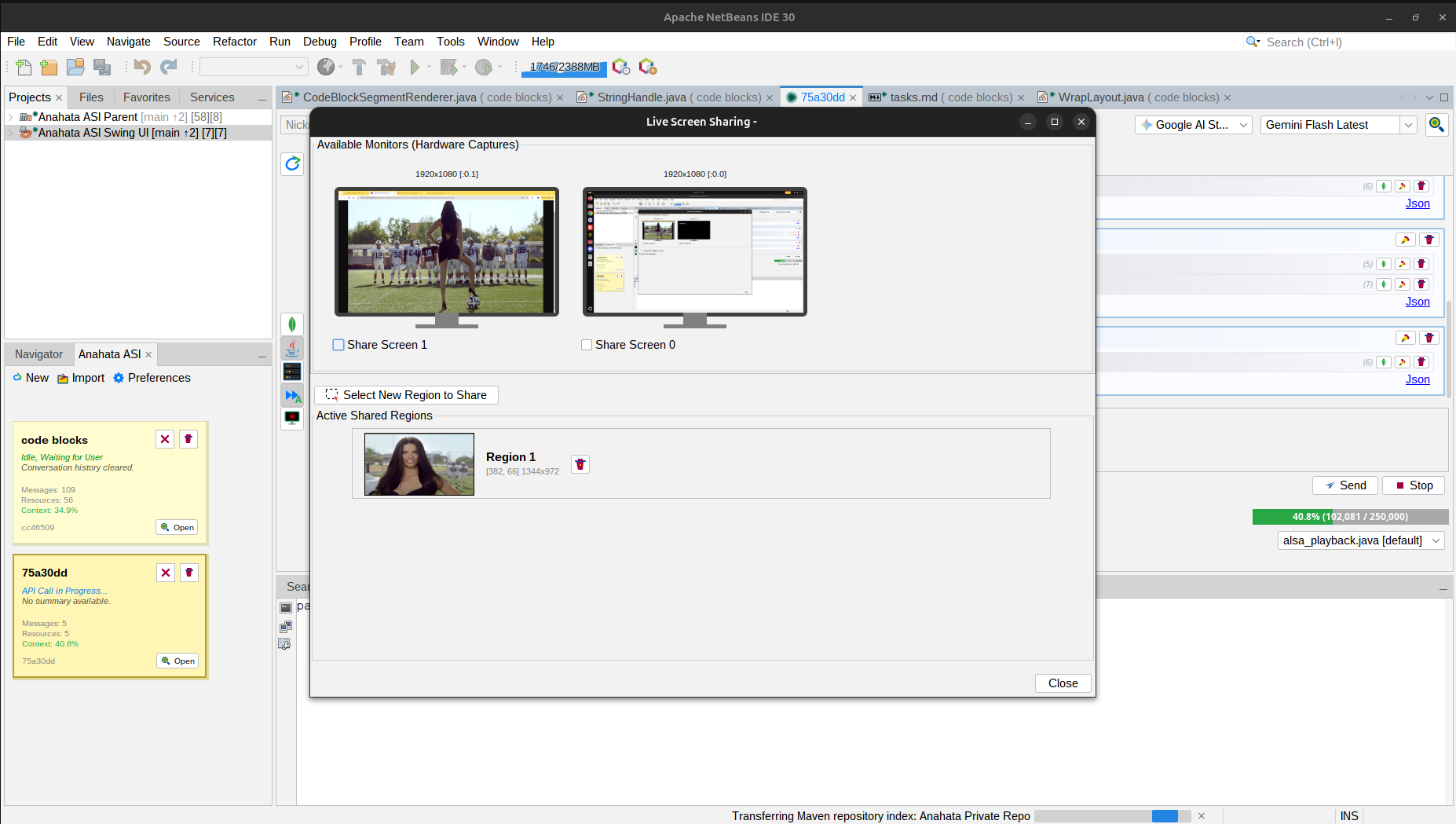Click the Undo toolbar icon
Screen dimensions: 1456x824
coord(142,68)
